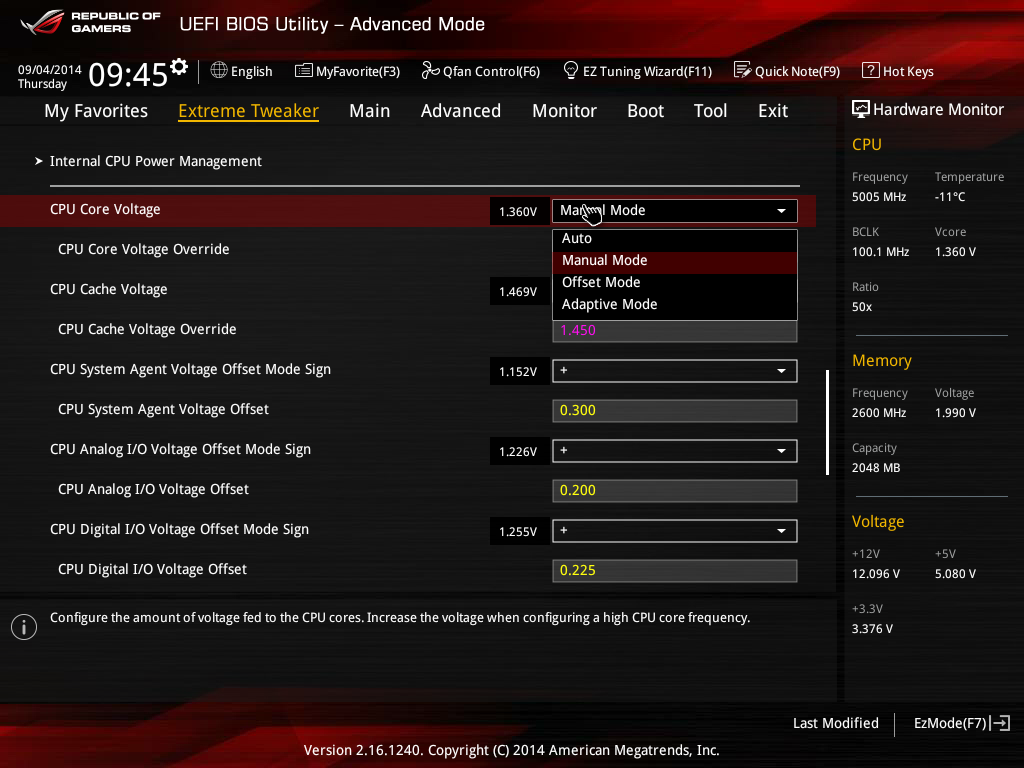Click the settings gear next to the clock
1024x768 pixels.
(179, 66)
